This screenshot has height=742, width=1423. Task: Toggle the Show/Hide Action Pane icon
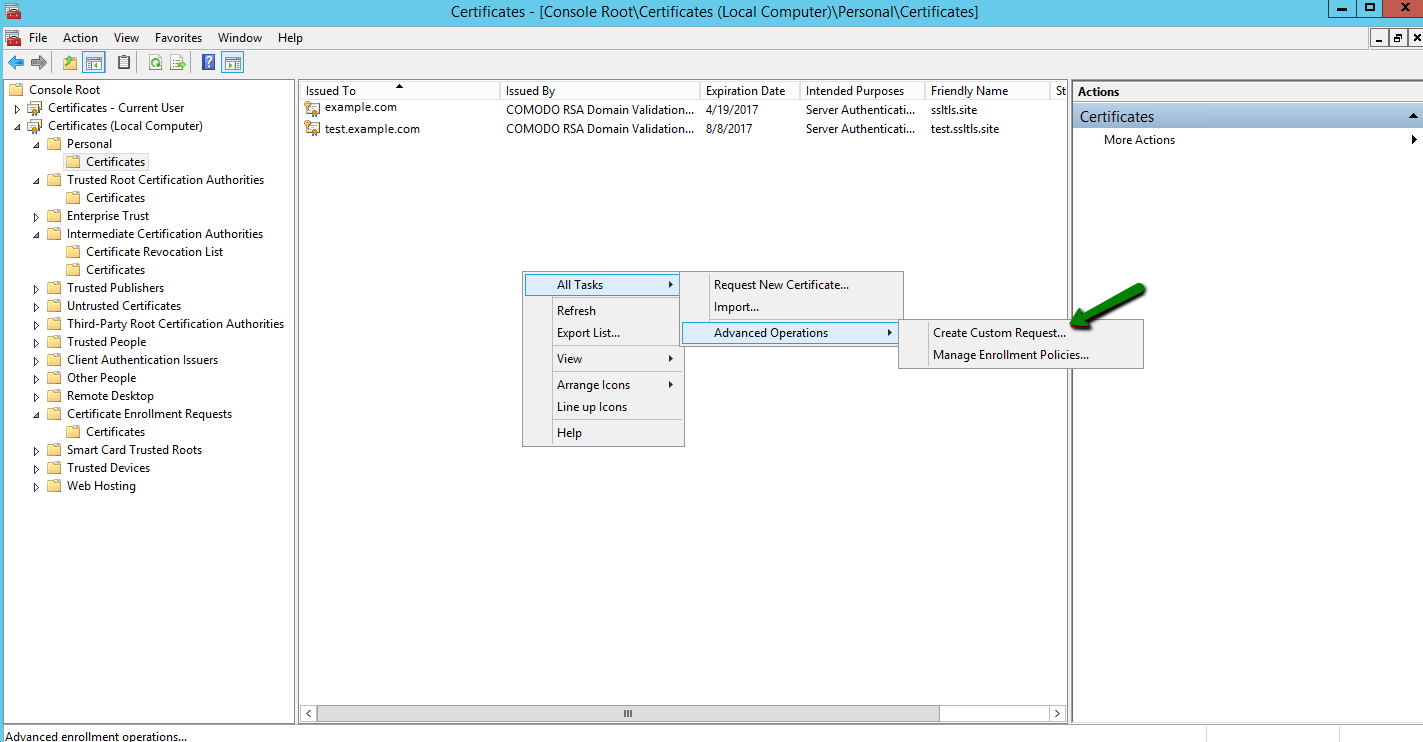233,62
